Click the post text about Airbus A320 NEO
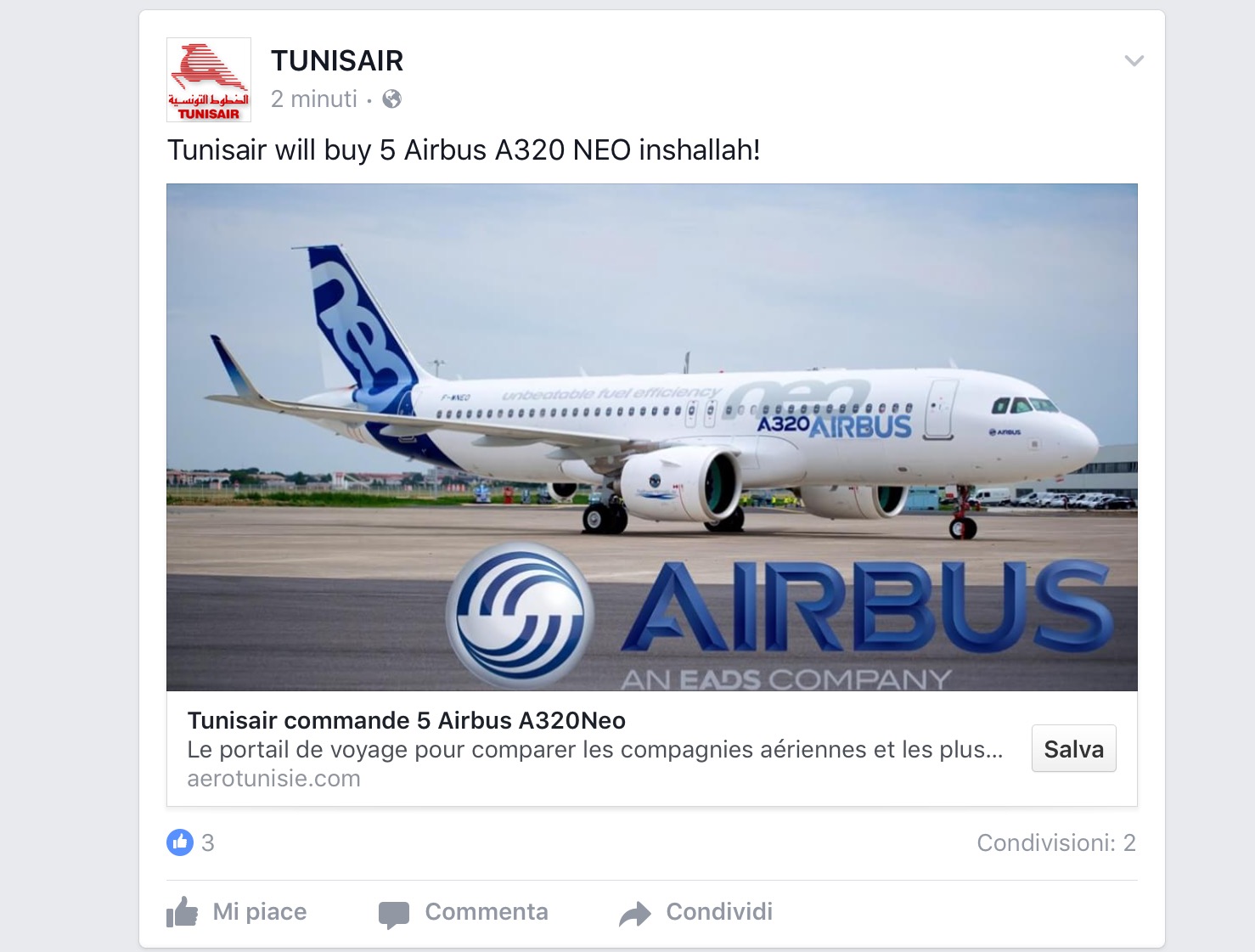 coord(464,149)
